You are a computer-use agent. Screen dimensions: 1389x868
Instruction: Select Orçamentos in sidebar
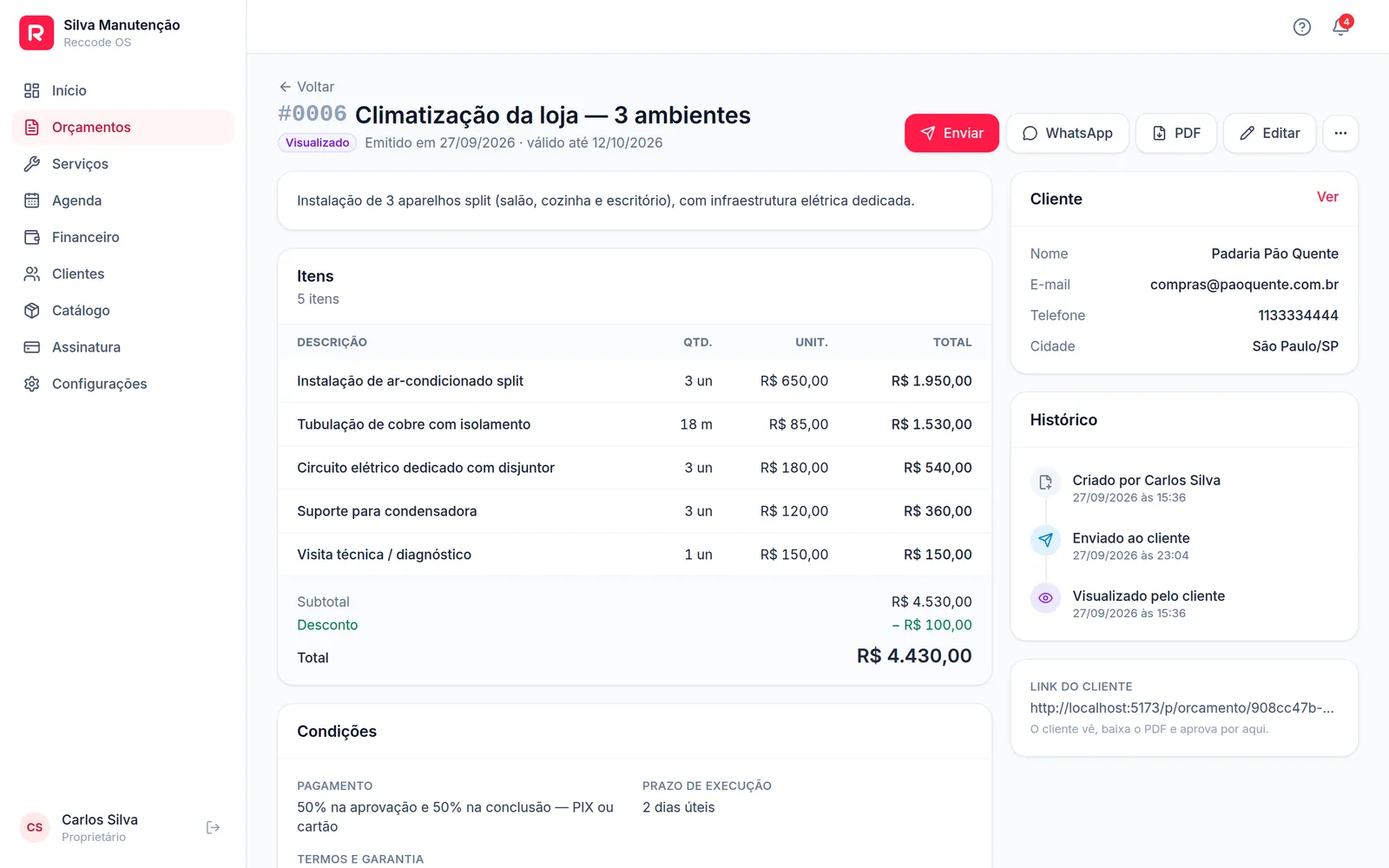pyautogui.click(x=123, y=127)
